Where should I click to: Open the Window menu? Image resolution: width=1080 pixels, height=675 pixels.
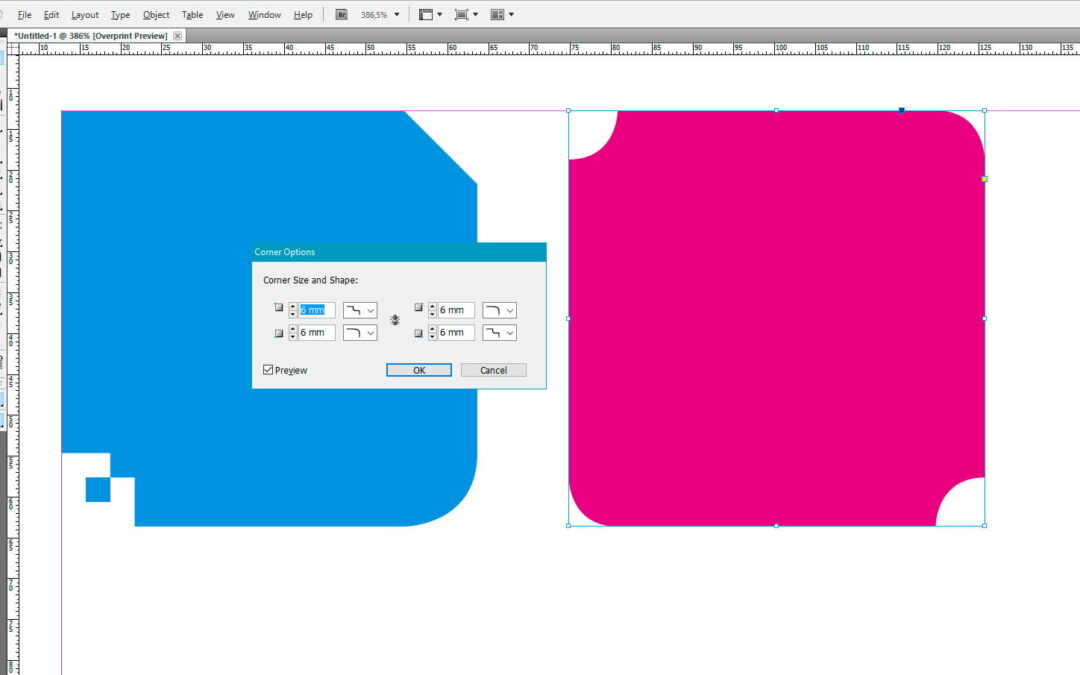pyautogui.click(x=264, y=15)
